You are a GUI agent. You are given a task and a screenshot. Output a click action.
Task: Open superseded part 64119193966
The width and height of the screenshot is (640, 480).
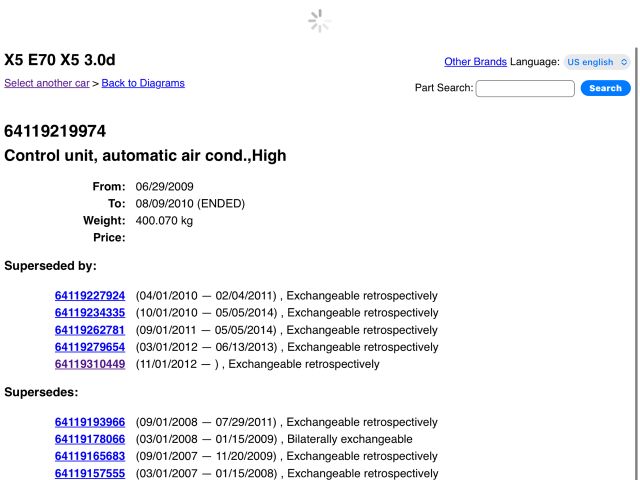pyautogui.click(x=90, y=422)
